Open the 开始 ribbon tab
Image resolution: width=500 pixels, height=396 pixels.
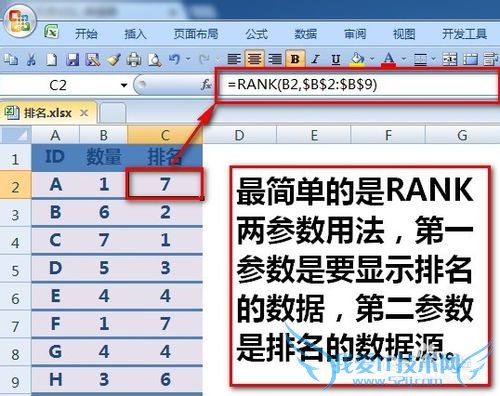click(x=86, y=34)
